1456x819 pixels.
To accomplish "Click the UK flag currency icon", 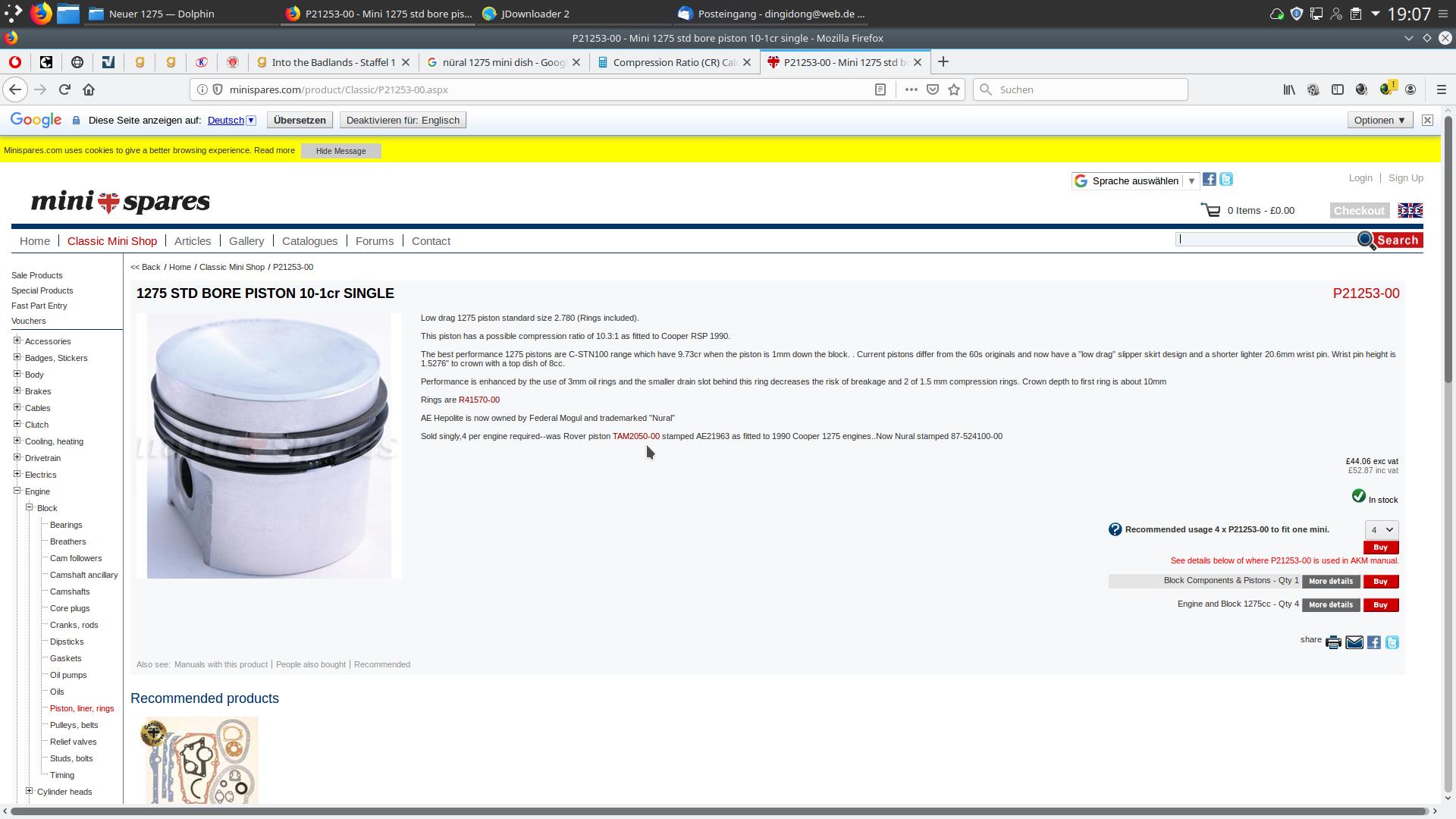I will [x=1410, y=211].
